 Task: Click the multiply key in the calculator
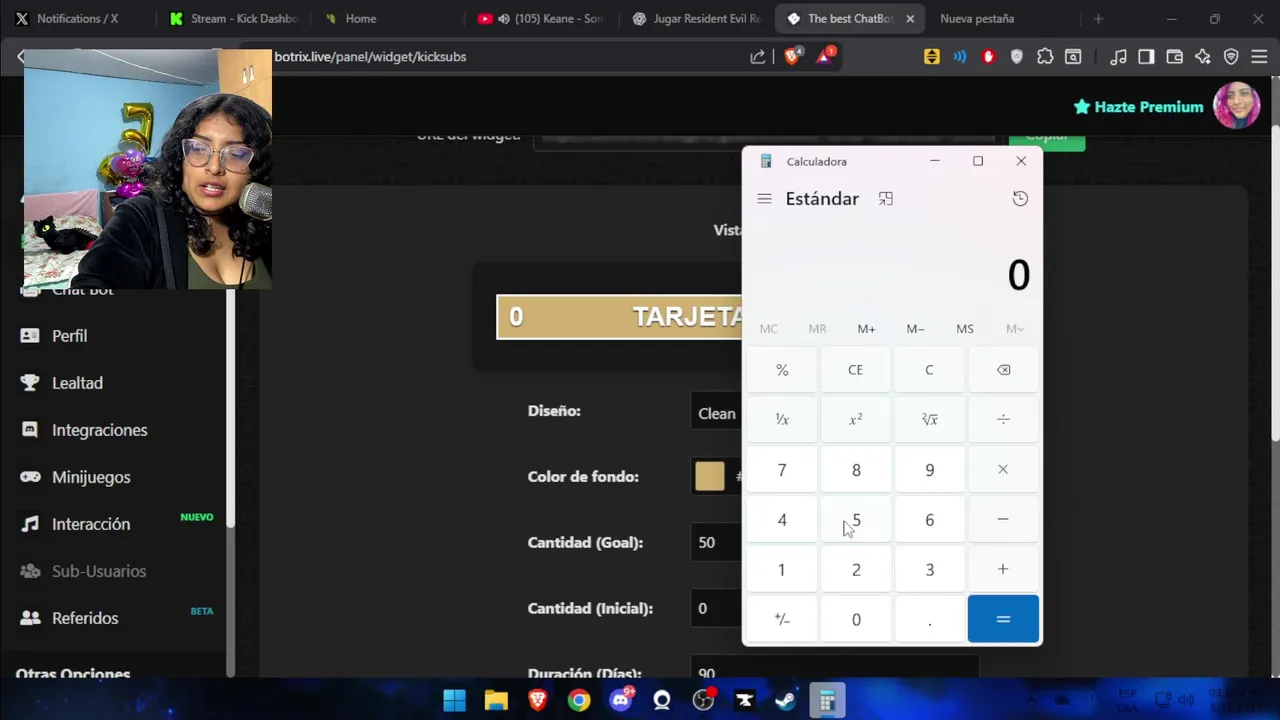coord(1003,470)
